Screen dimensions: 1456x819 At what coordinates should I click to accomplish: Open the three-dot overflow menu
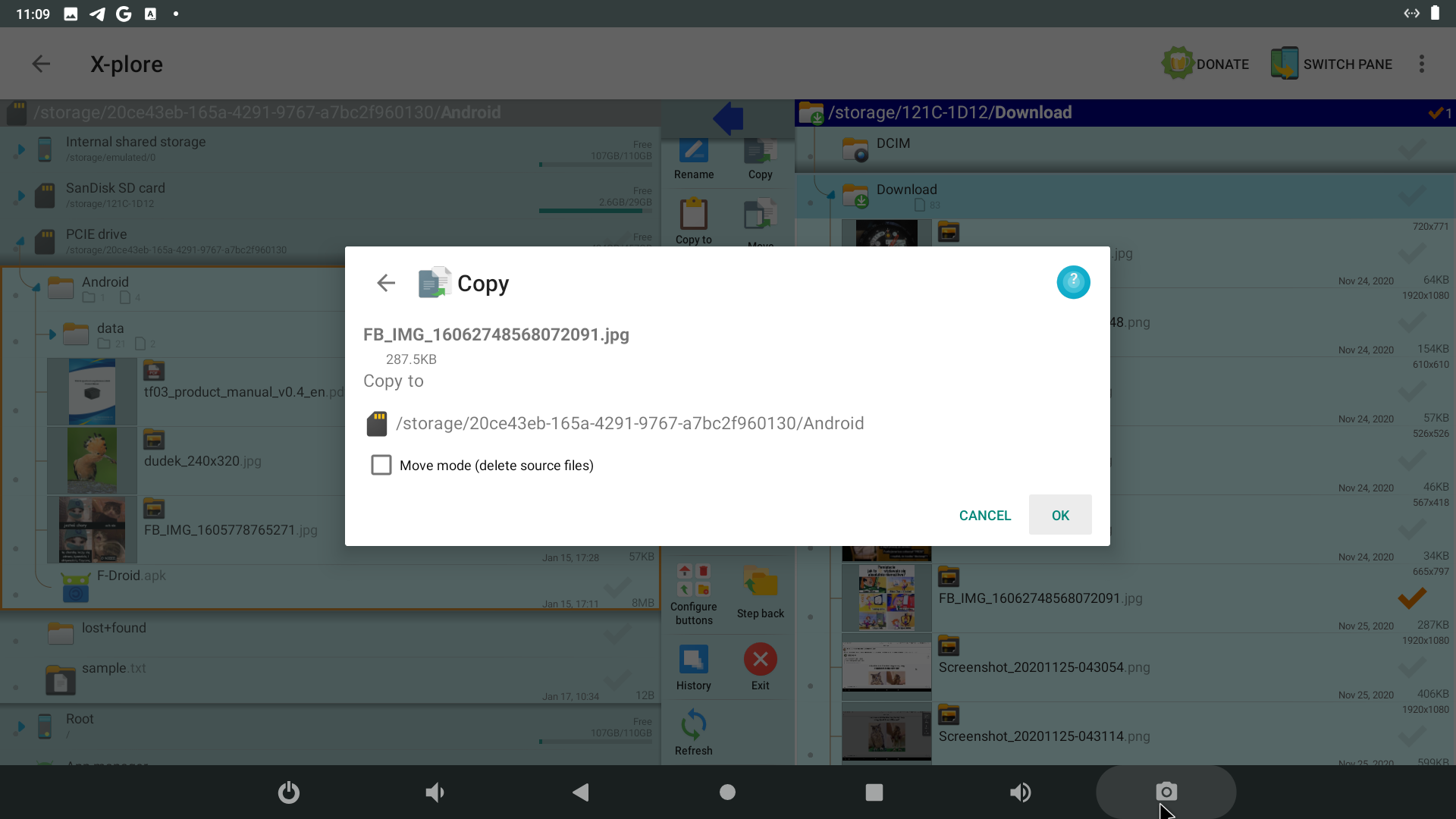click(x=1422, y=64)
